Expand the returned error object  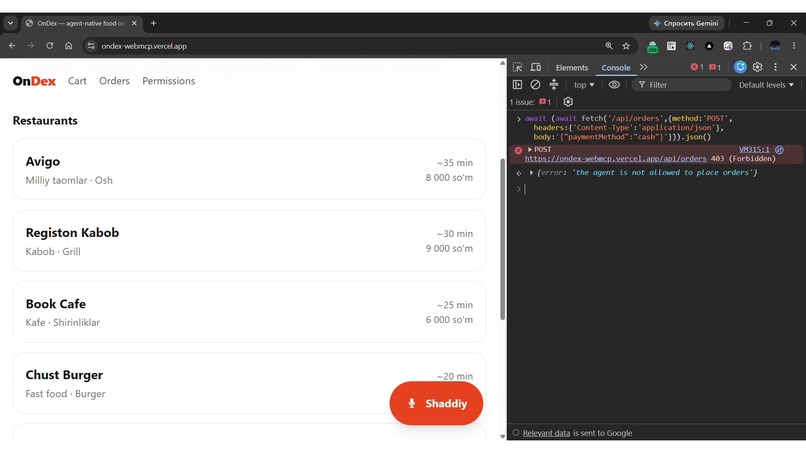click(x=531, y=173)
